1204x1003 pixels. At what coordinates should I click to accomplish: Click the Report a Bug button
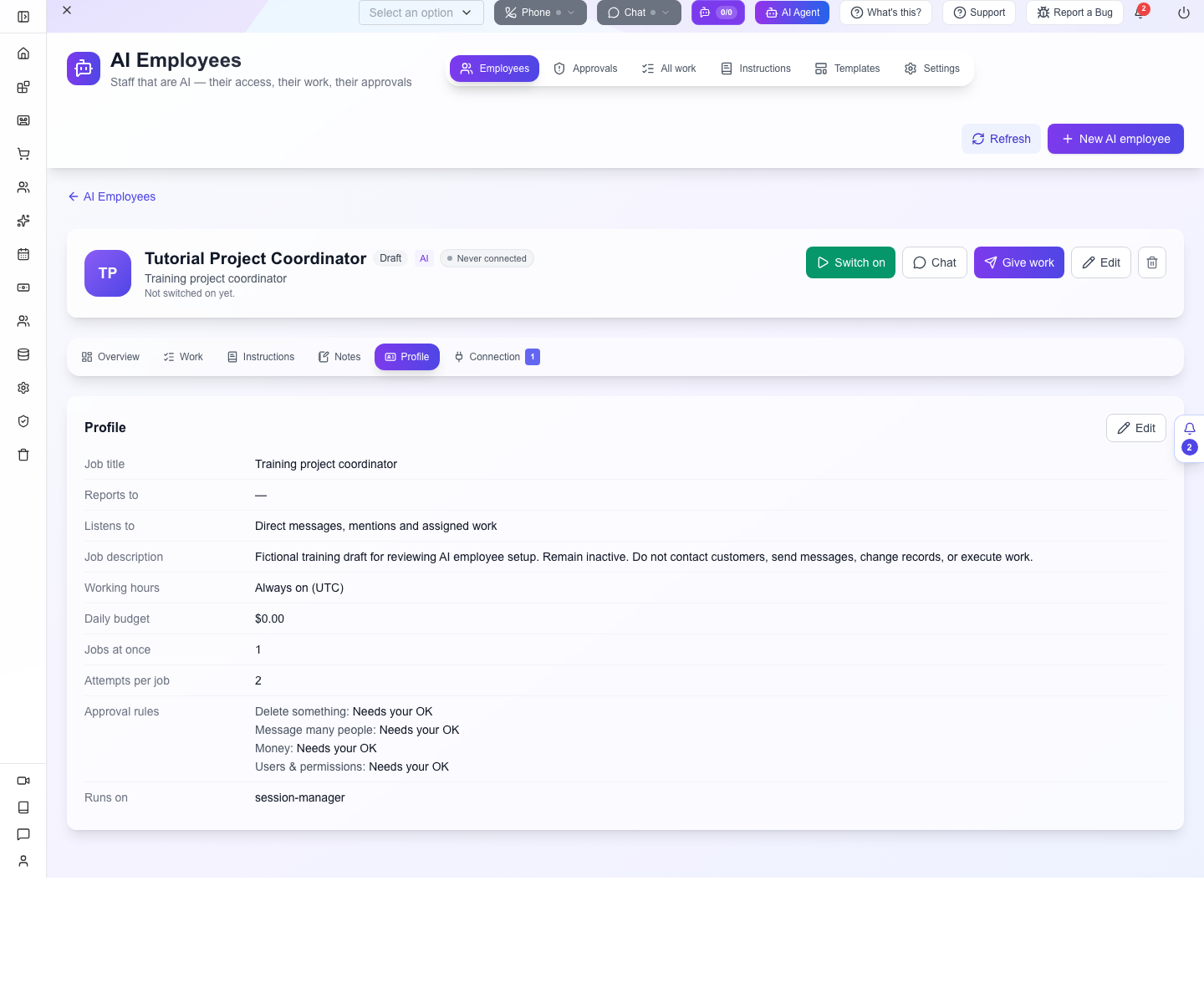(1074, 13)
